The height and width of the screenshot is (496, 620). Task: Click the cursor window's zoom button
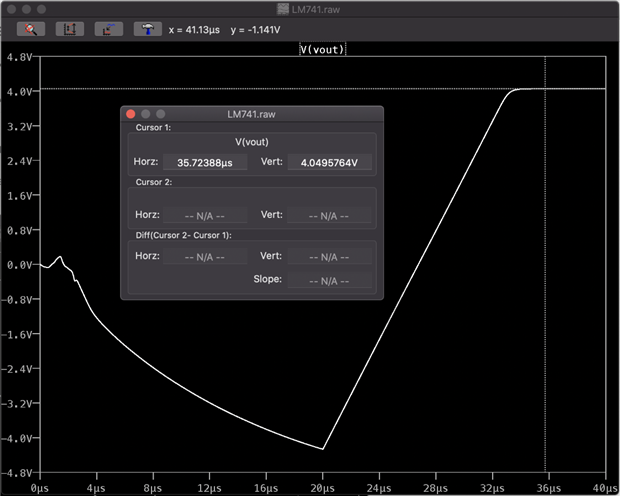160,114
